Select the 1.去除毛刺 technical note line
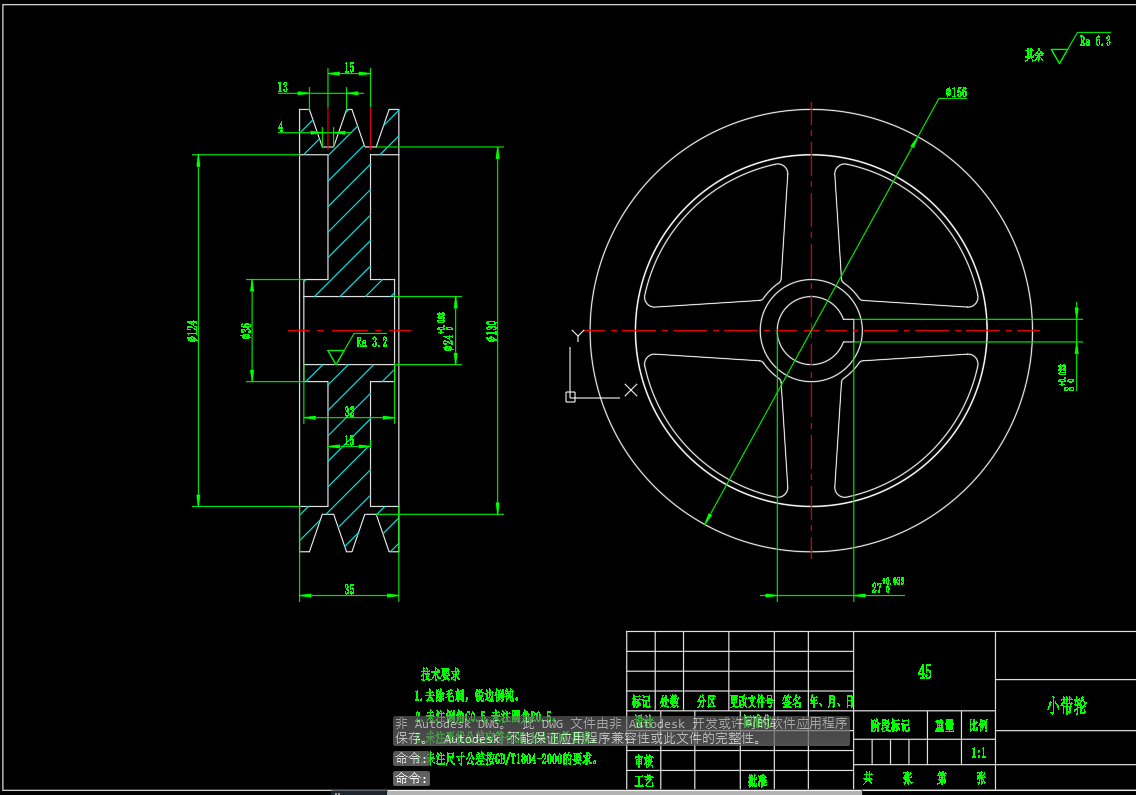The width and height of the screenshot is (1136, 795). 467,696
